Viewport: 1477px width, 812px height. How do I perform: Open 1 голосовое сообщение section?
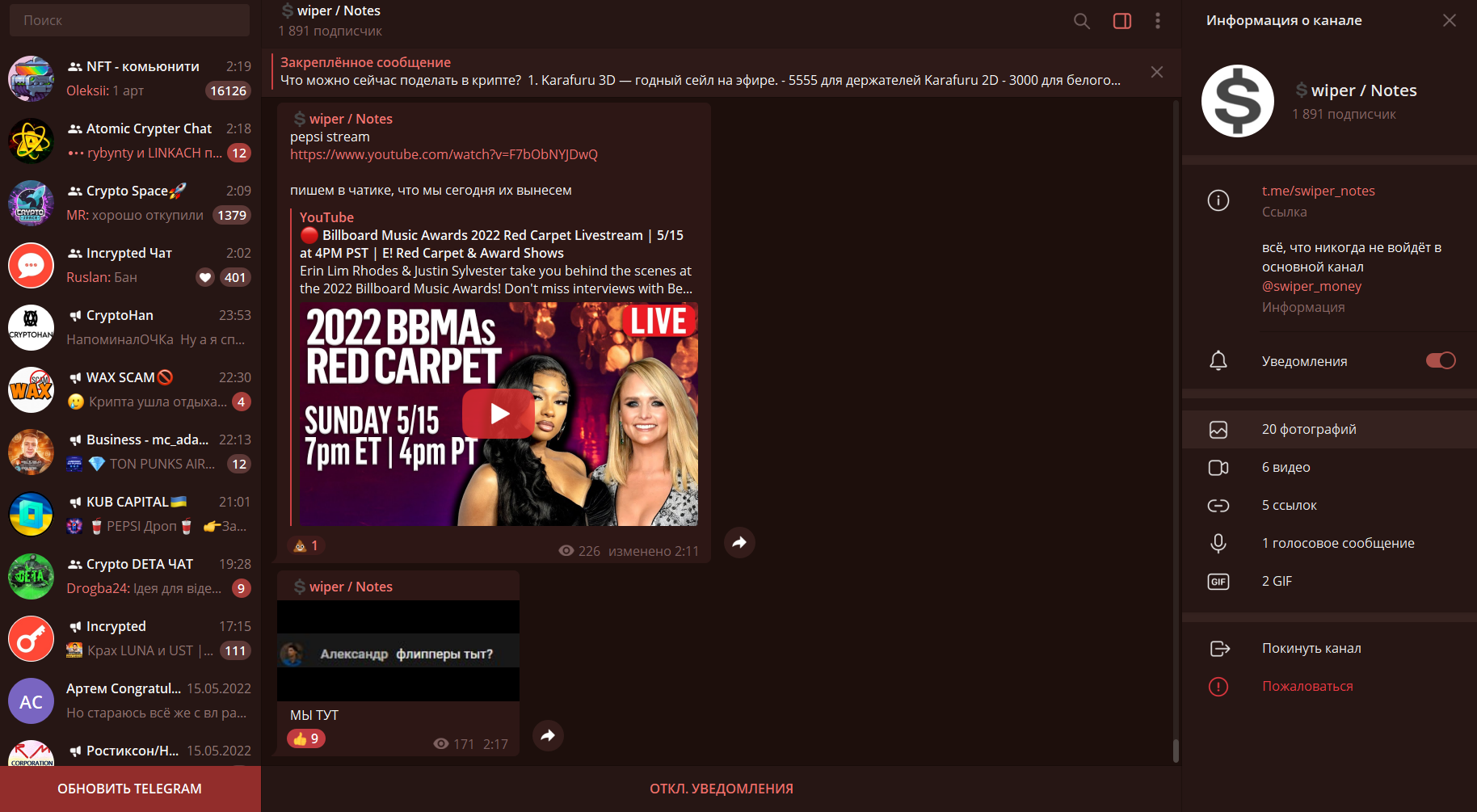tap(1329, 543)
